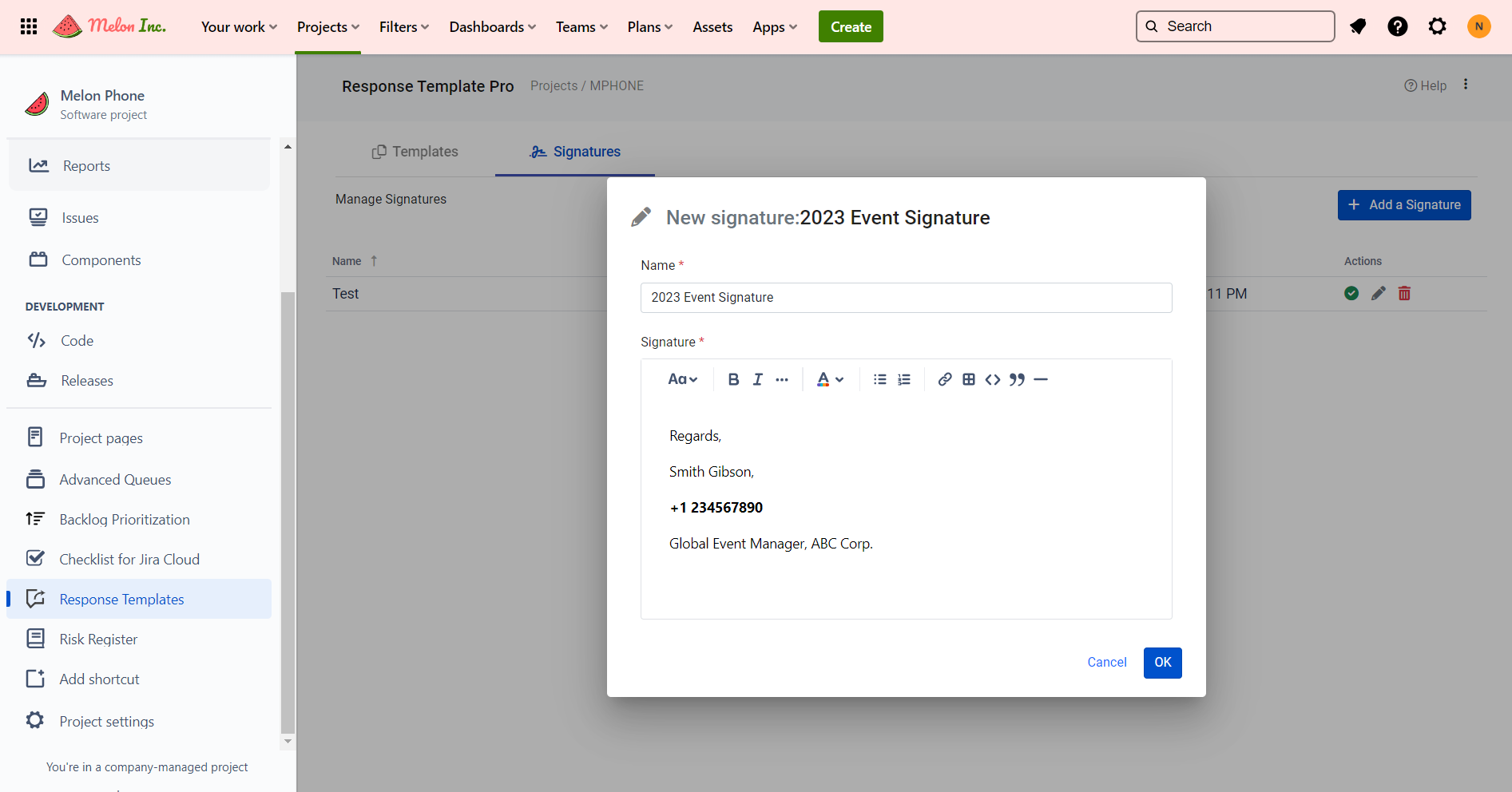Apply italic formatting in the editor

757,379
